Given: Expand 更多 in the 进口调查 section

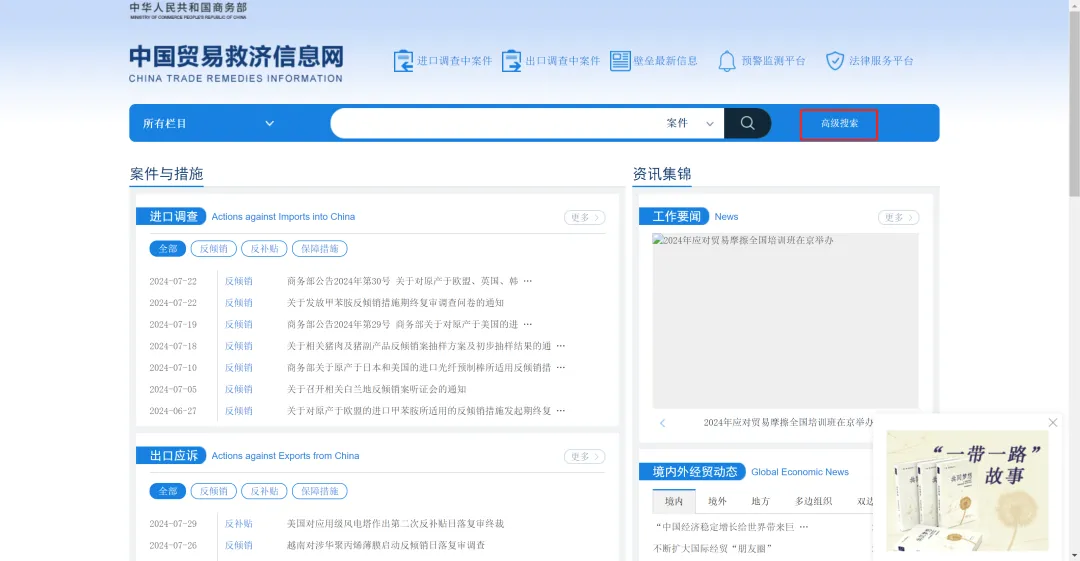Looking at the screenshot, I should point(584,217).
